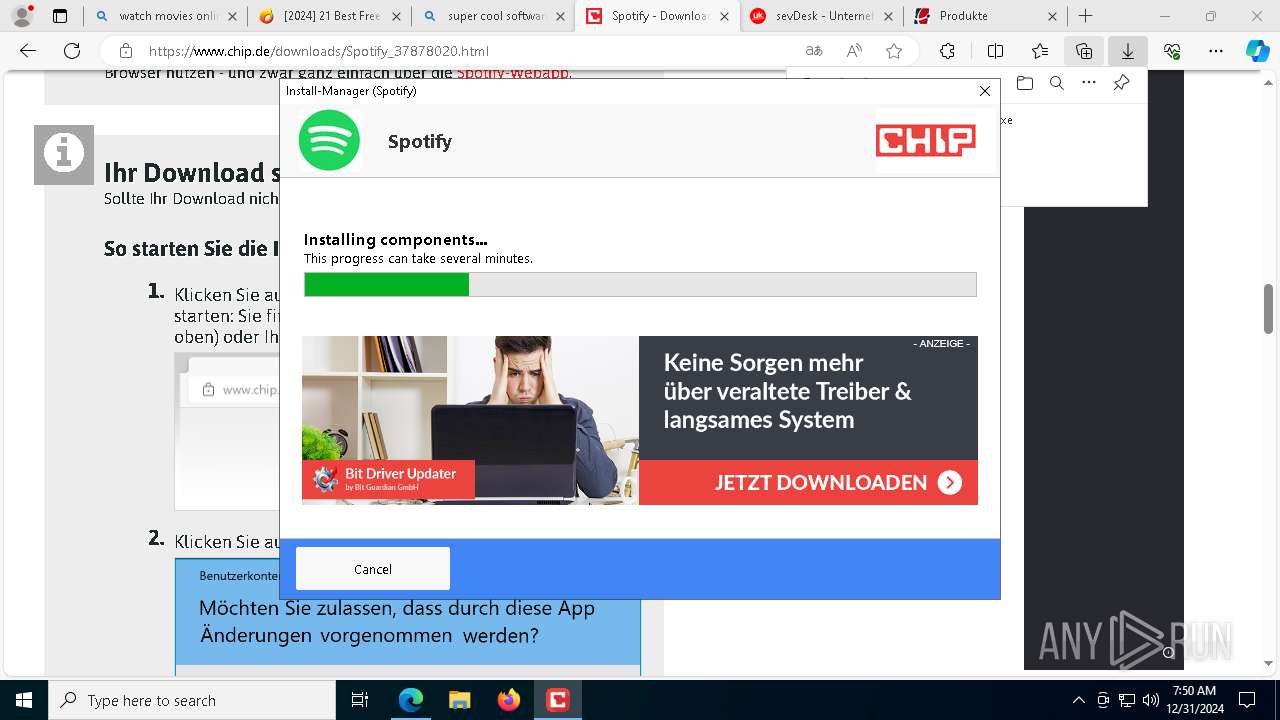Select the CHIP installer taskbar icon

[x=557, y=700]
